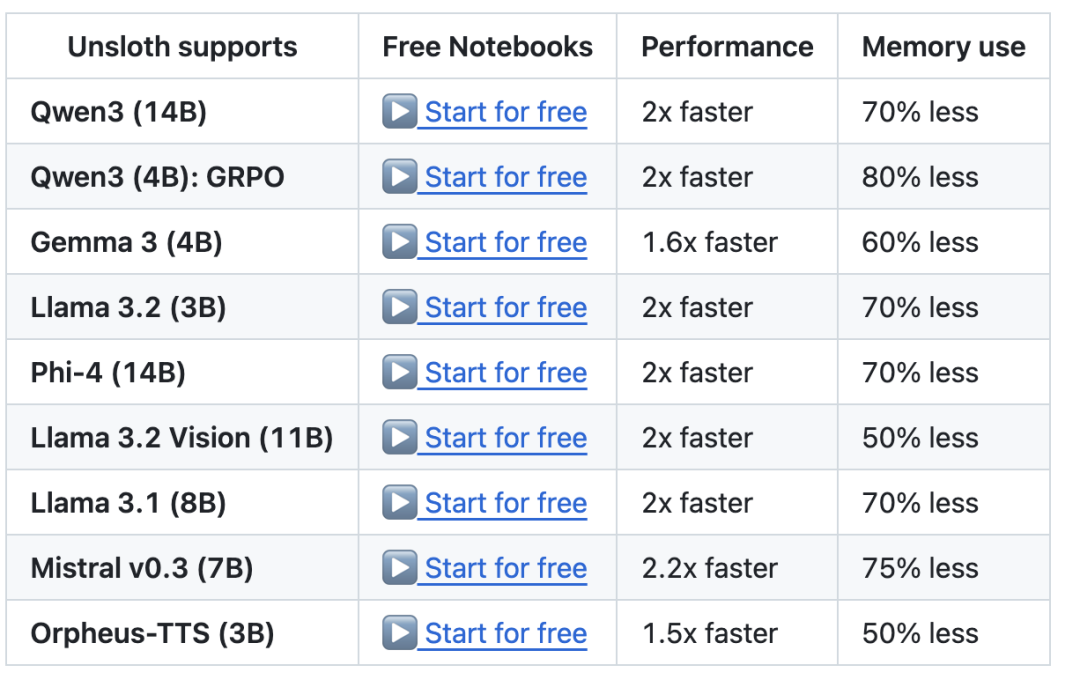The width and height of the screenshot is (1080, 680).
Task: Follow the Llama 3.1 (8B) Start for free link
Action: click(505, 503)
